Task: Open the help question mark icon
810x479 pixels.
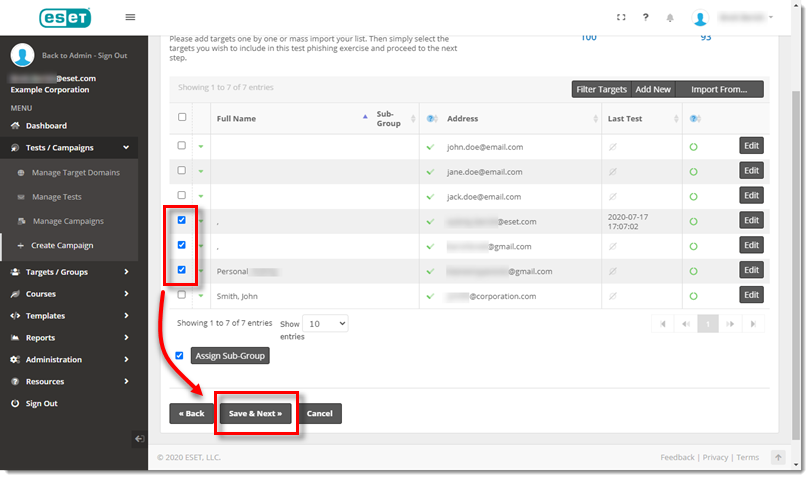Action: click(646, 17)
